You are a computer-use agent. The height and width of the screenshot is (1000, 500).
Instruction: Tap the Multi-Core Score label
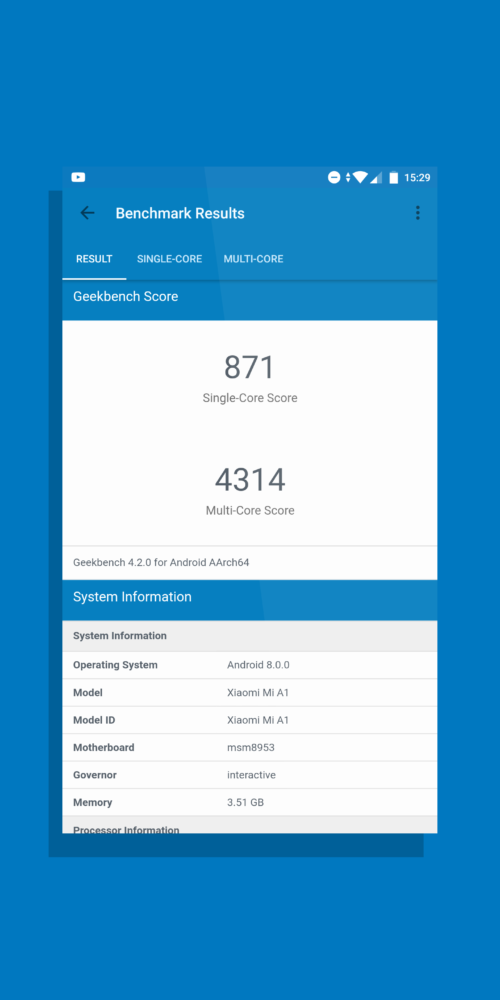pos(250,510)
